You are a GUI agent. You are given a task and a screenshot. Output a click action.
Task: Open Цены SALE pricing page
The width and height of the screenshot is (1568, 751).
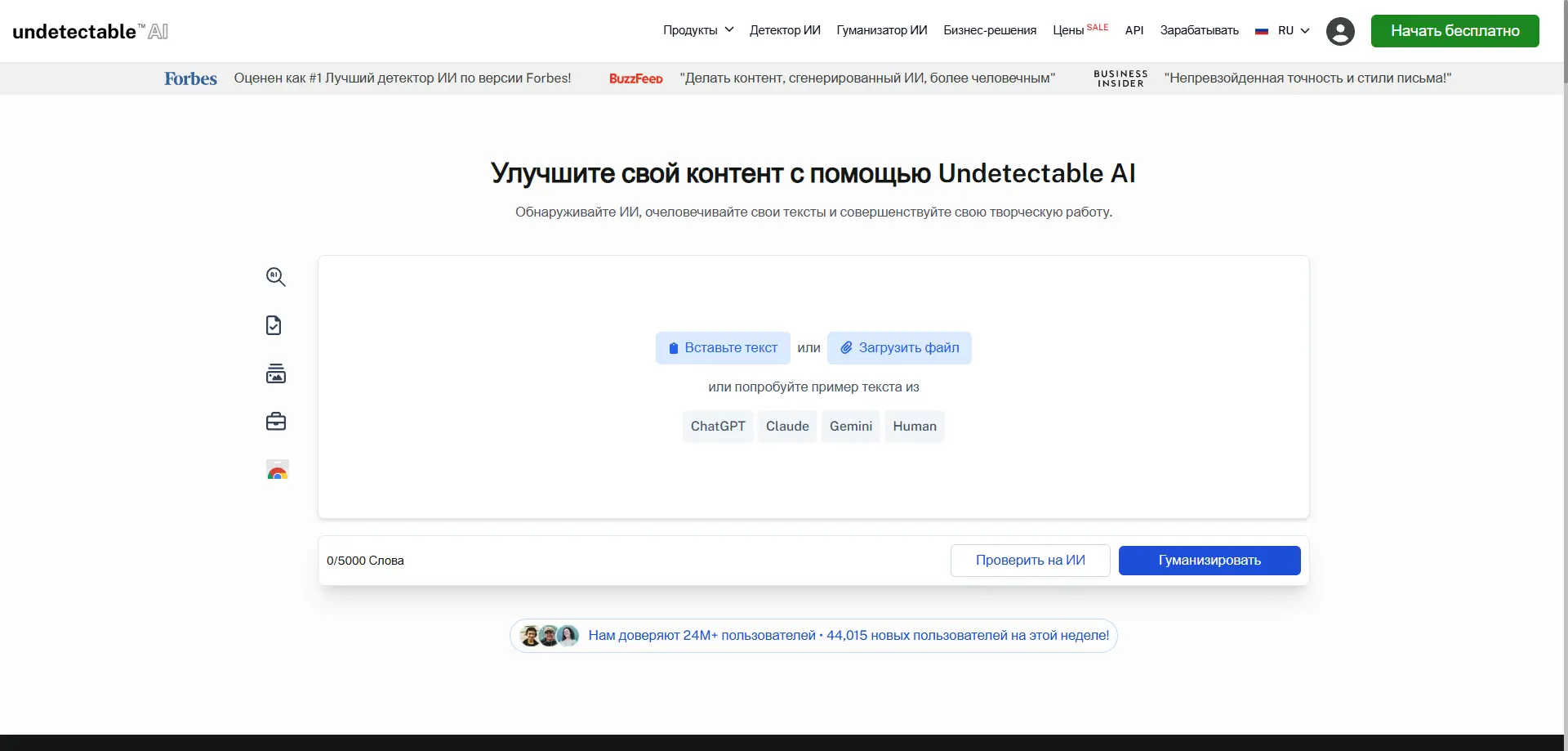1080,29
